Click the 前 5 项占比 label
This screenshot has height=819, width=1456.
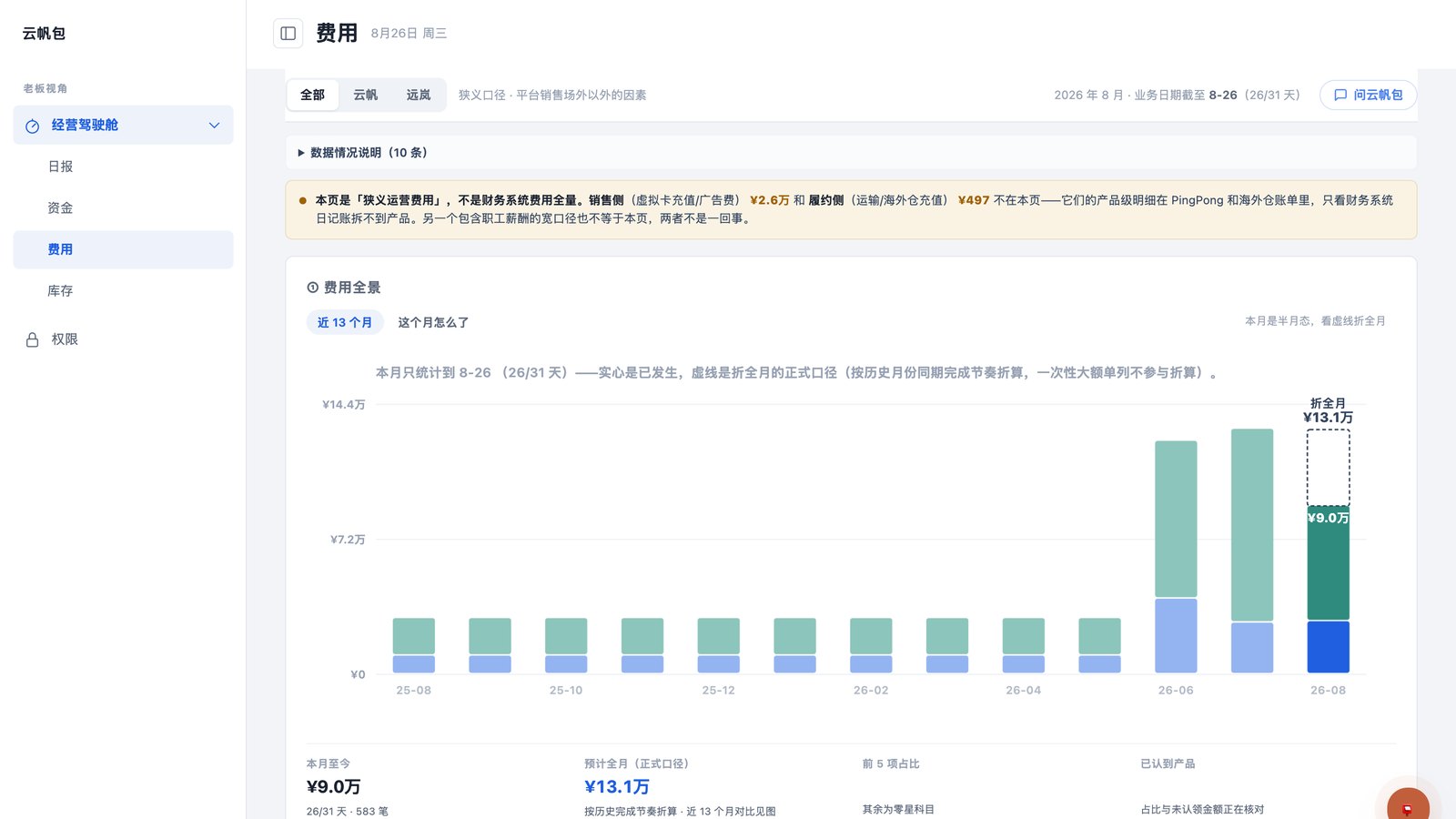pos(891,763)
